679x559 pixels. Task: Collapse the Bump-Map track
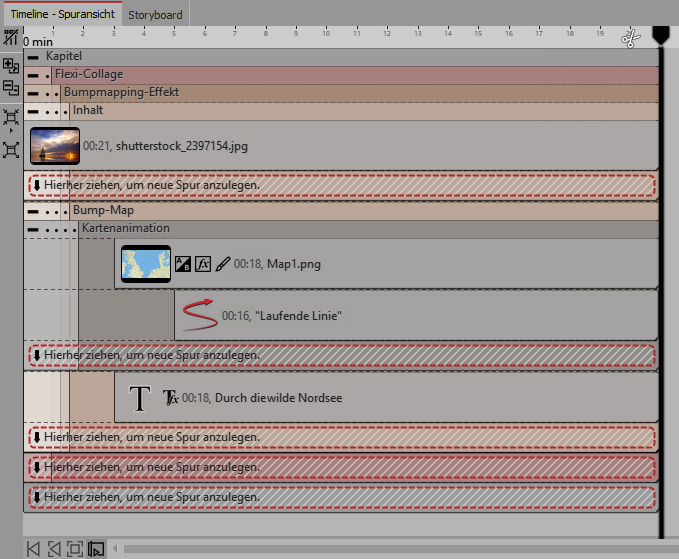tap(33, 212)
